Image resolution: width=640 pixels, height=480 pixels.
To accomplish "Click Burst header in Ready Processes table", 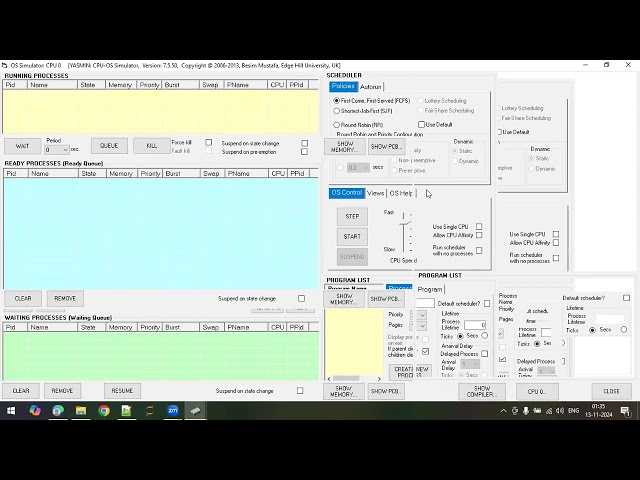I will [x=182, y=173].
